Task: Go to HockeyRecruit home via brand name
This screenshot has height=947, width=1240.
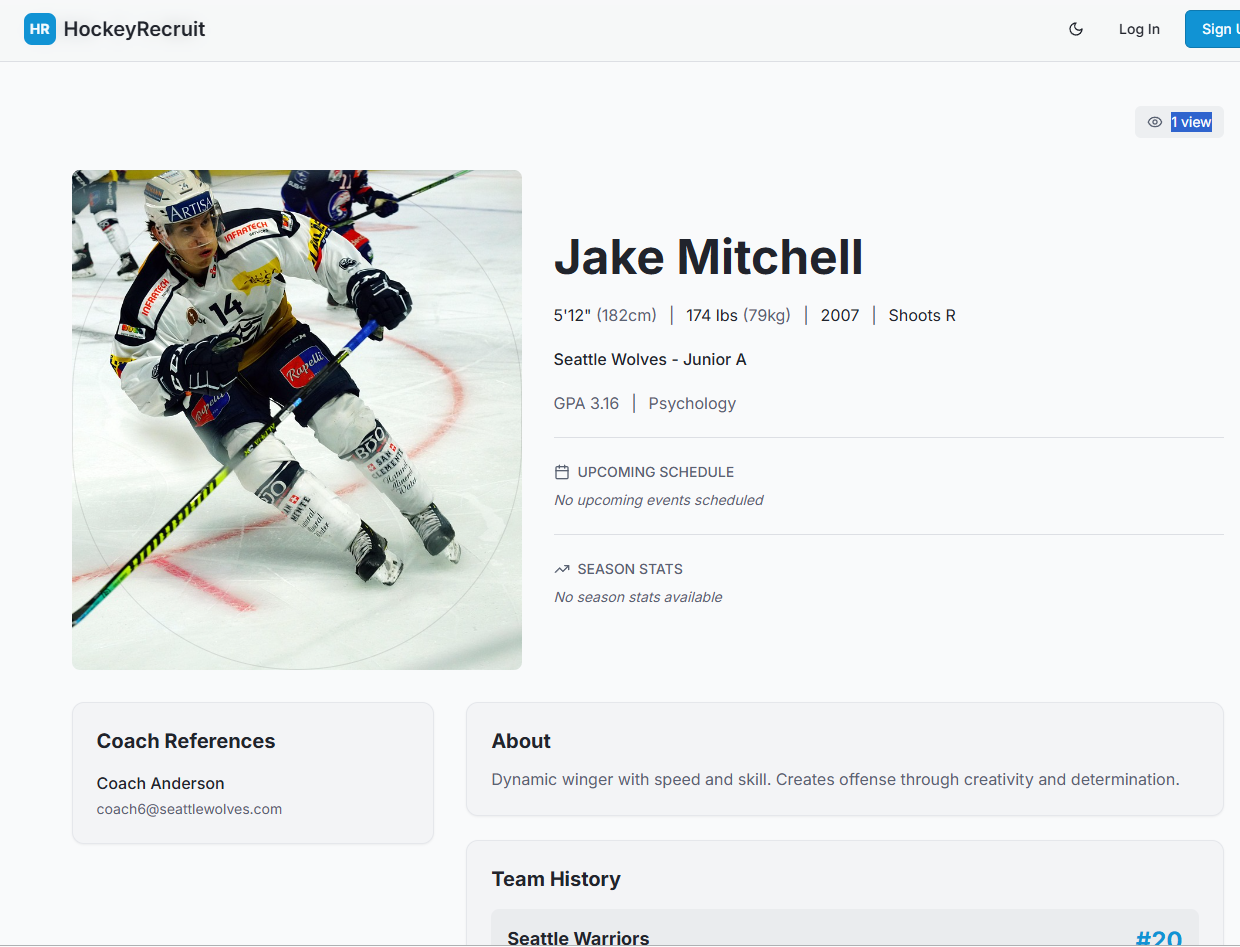Action: pos(134,29)
